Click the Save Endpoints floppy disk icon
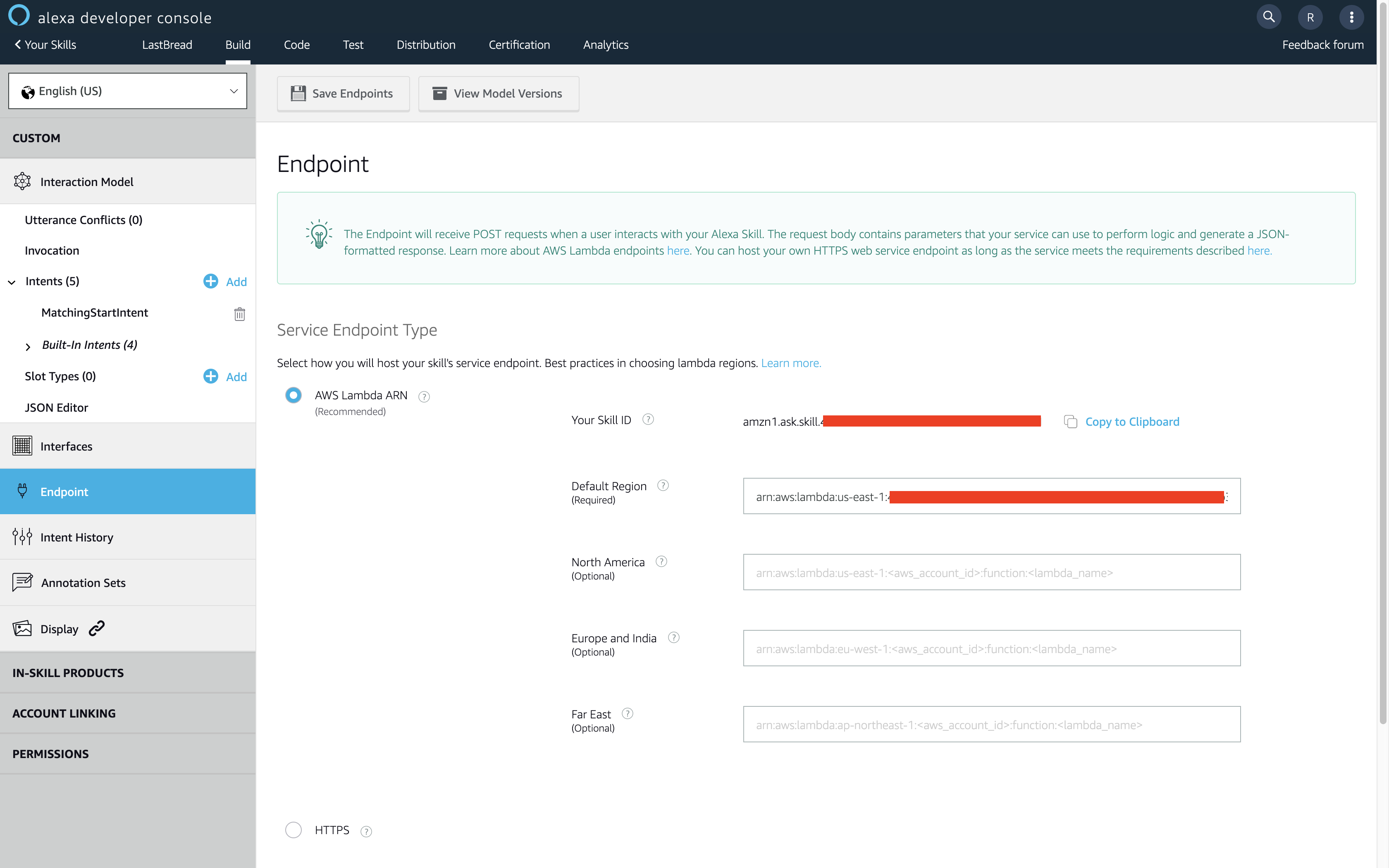Image resolution: width=1389 pixels, height=868 pixels. [298, 93]
